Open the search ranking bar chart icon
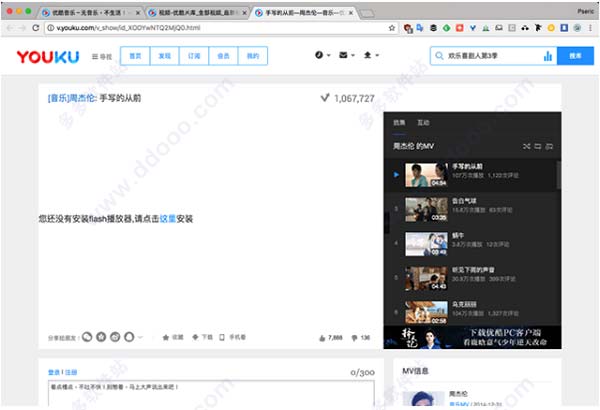 point(548,56)
